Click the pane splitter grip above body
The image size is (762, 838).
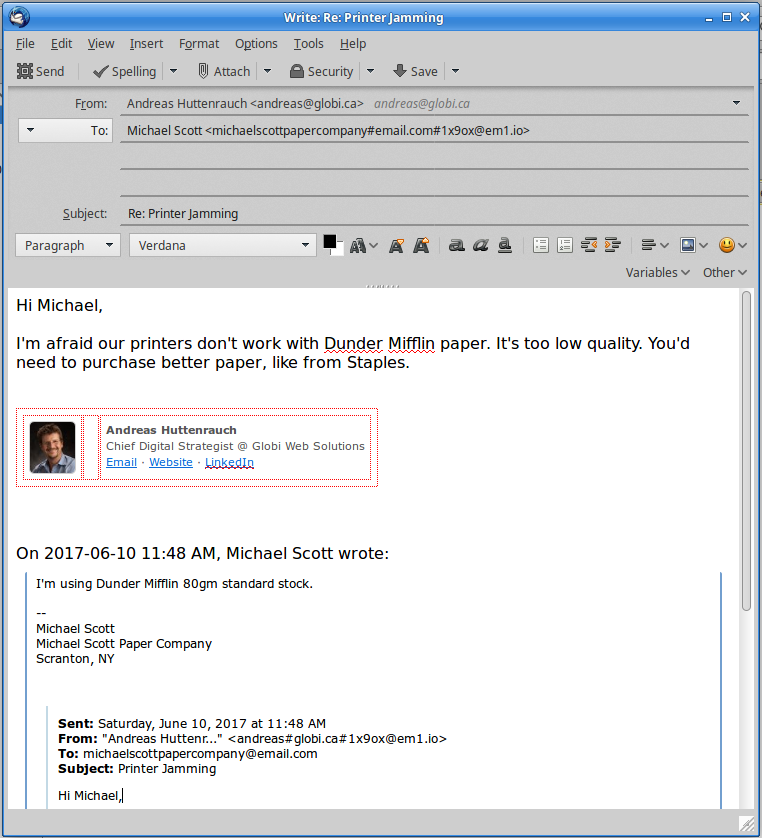(x=382, y=286)
